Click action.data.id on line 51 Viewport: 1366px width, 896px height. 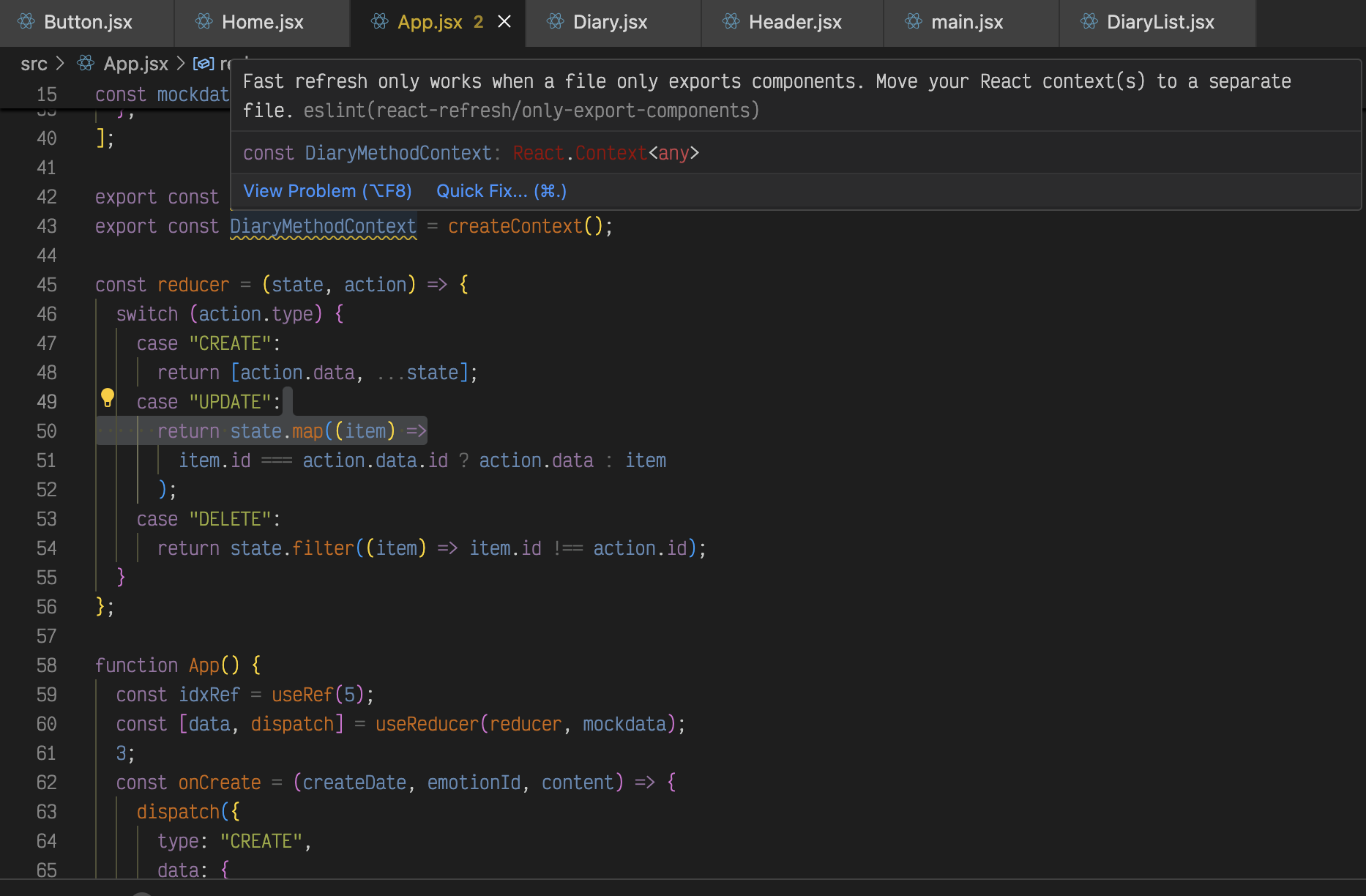coord(375,460)
